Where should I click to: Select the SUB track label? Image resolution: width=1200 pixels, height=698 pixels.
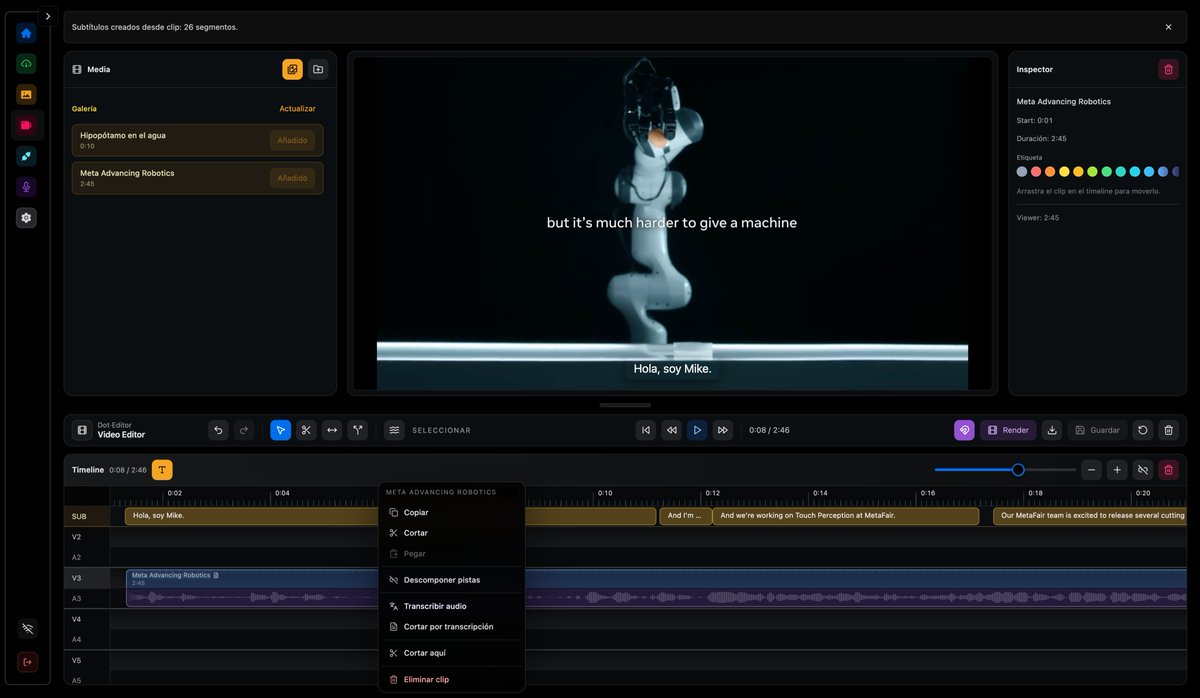click(x=86, y=516)
